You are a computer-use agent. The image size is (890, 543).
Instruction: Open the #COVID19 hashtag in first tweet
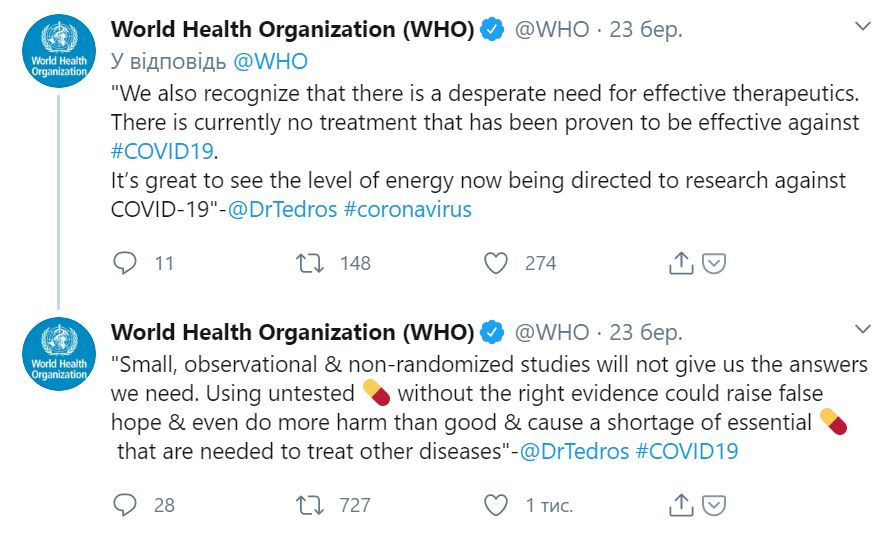[x=162, y=151]
